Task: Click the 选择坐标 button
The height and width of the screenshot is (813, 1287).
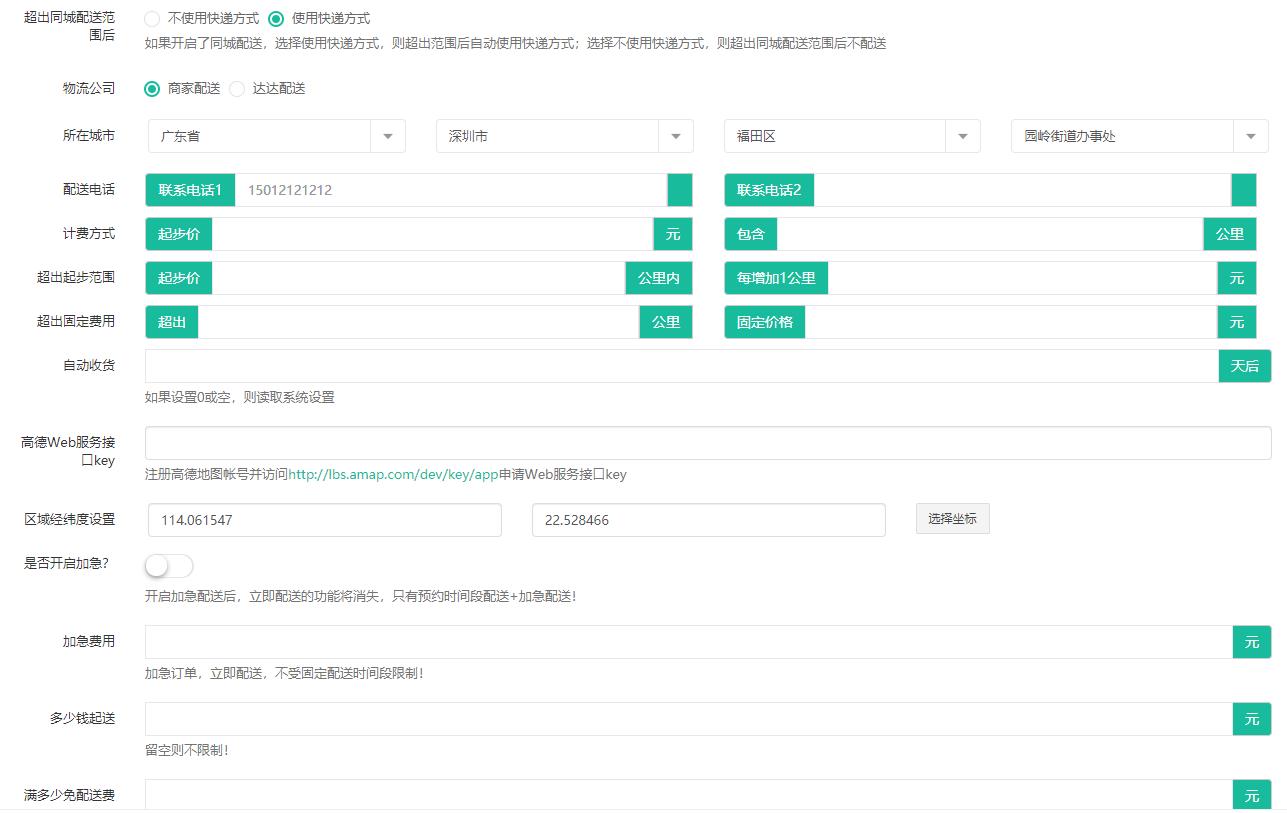Action: tap(952, 518)
